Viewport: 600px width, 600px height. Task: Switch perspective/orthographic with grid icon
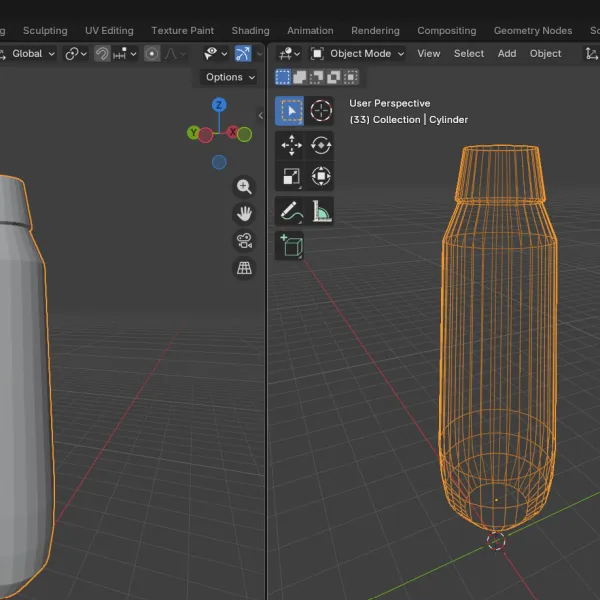[244, 268]
